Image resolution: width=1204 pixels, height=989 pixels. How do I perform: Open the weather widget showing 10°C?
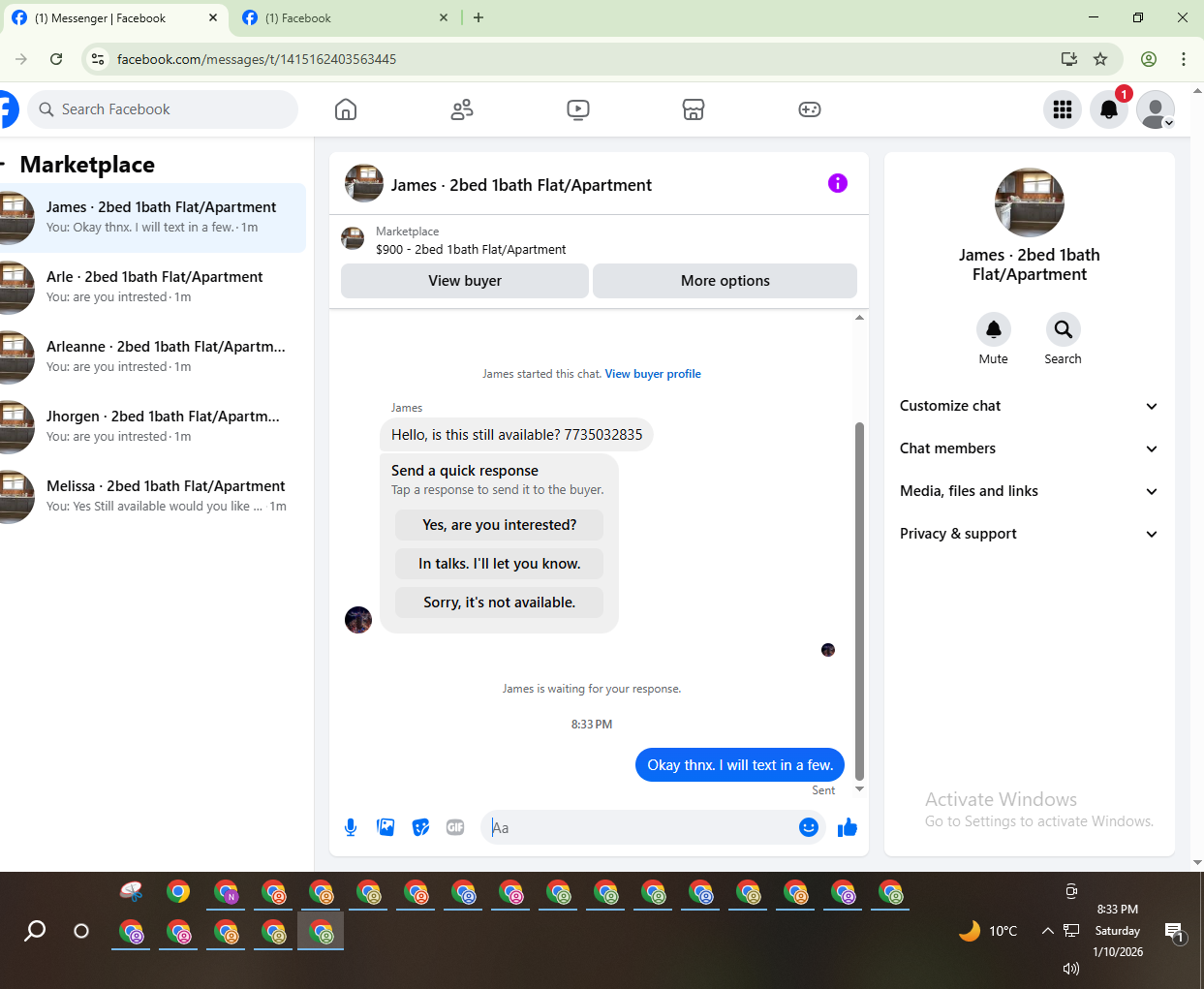(x=988, y=931)
